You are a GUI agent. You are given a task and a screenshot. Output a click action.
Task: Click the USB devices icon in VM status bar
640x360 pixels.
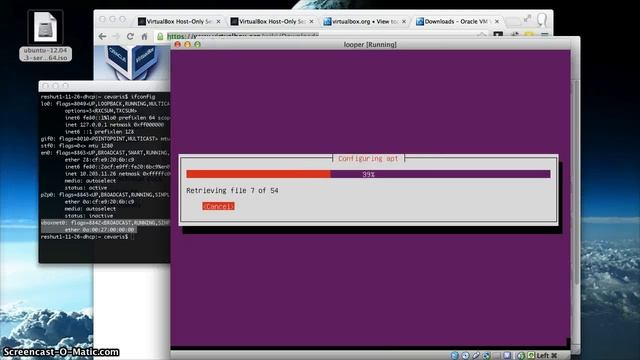[x=476, y=356]
